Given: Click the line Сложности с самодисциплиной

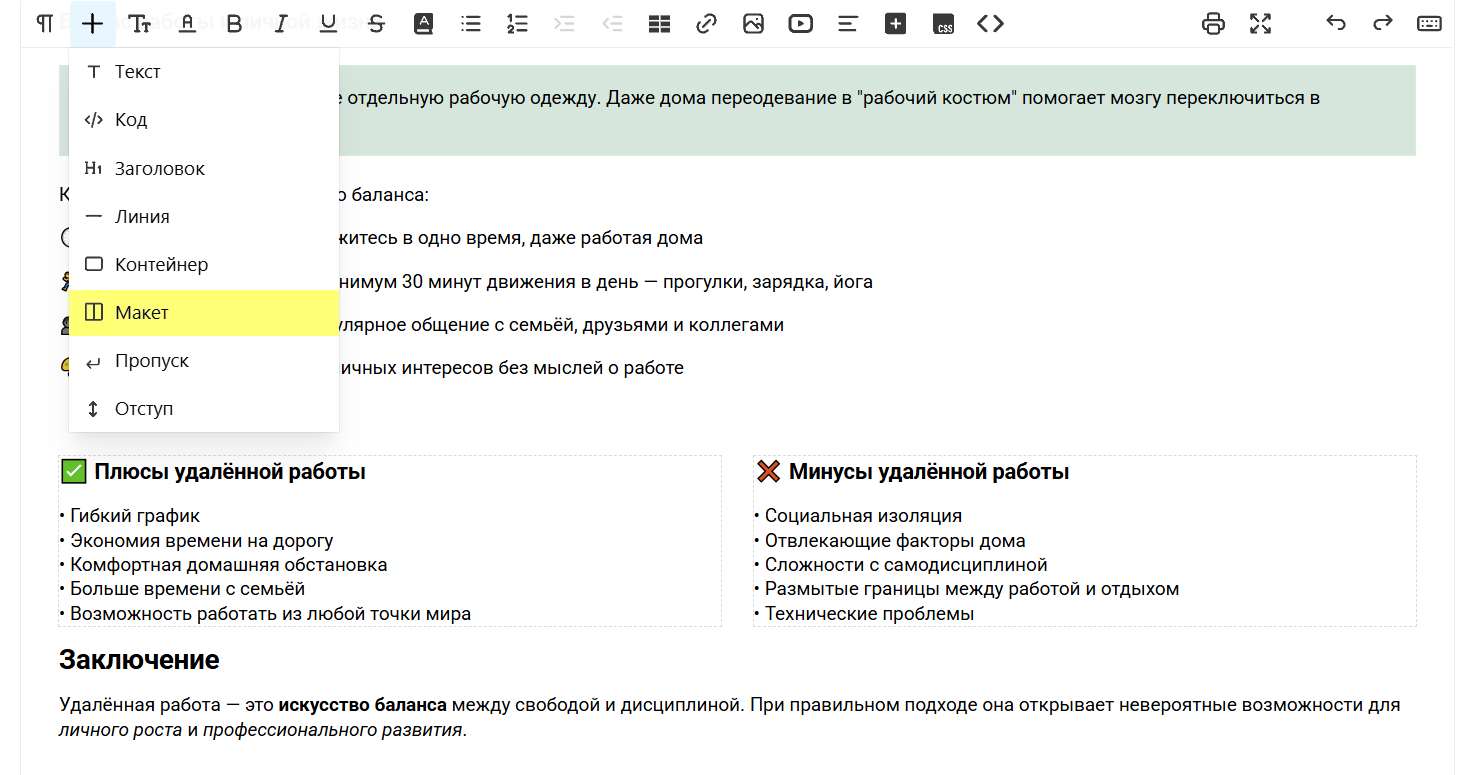Looking at the screenshot, I should [x=901, y=565].
